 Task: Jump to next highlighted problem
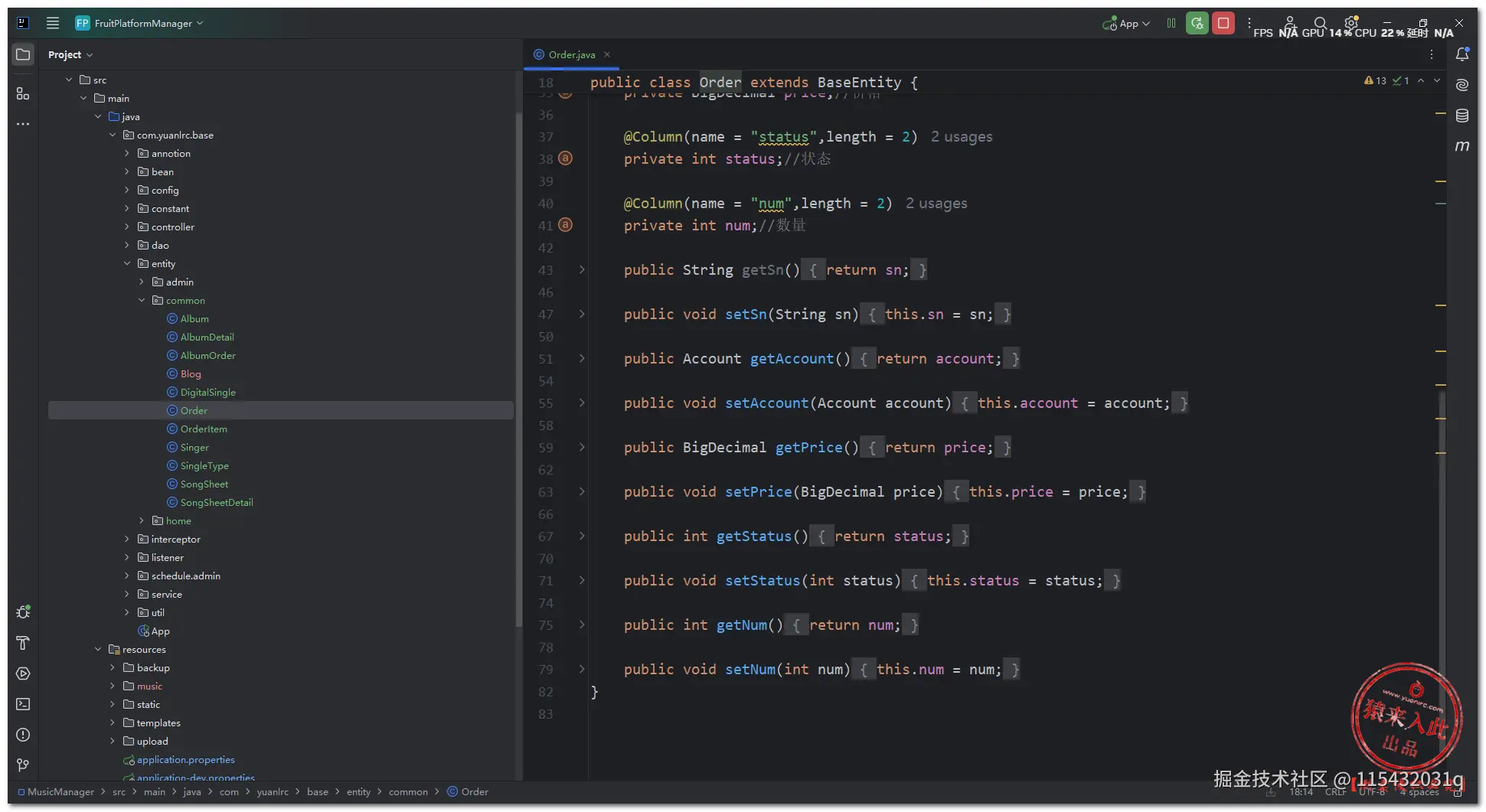tap(1437, 80)
